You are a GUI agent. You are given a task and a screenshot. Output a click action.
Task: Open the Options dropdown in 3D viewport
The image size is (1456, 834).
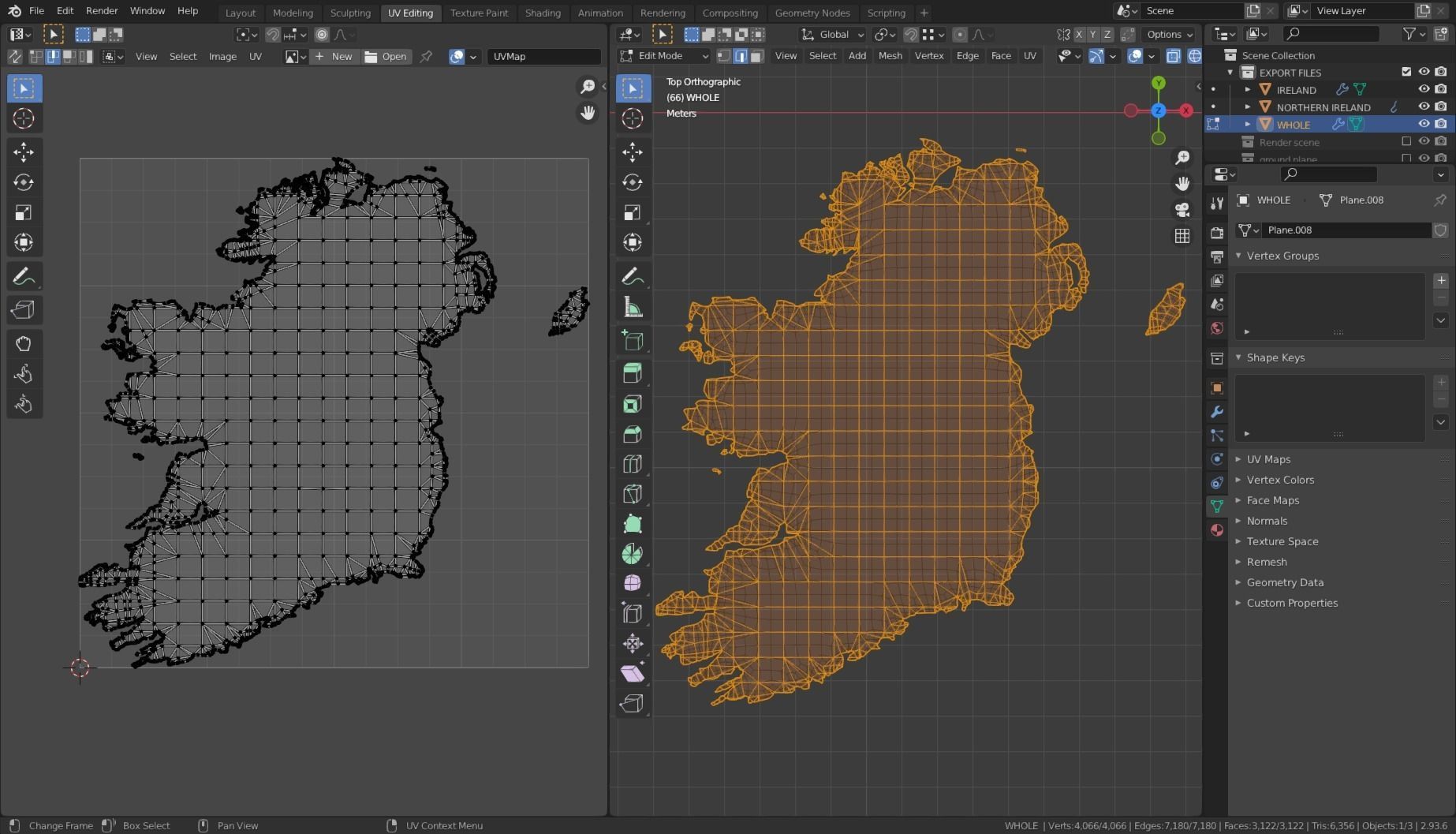pyautogui.click(x=1170, y=35)
